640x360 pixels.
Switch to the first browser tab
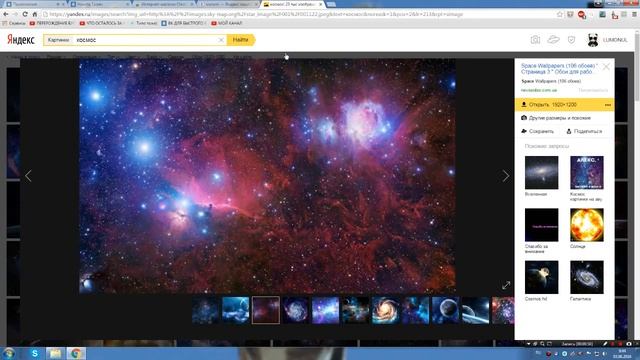pyautogui.click(x=34, y=4)
